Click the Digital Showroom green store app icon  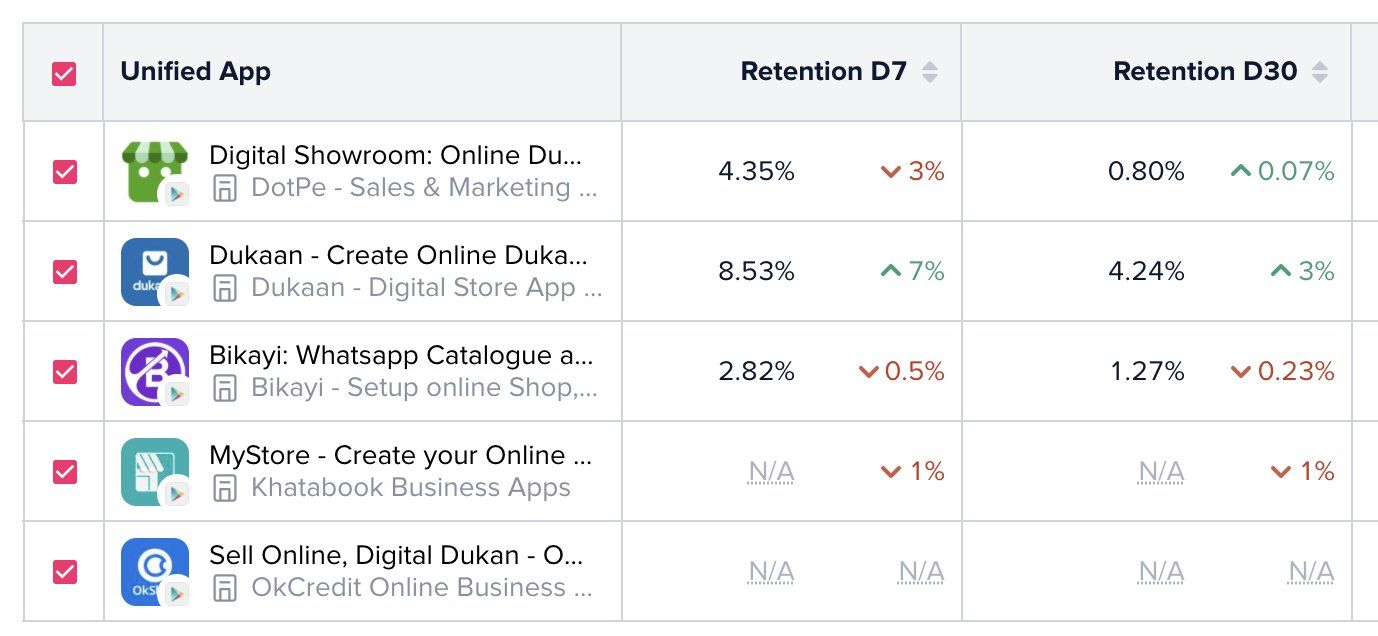pos(154,171)
